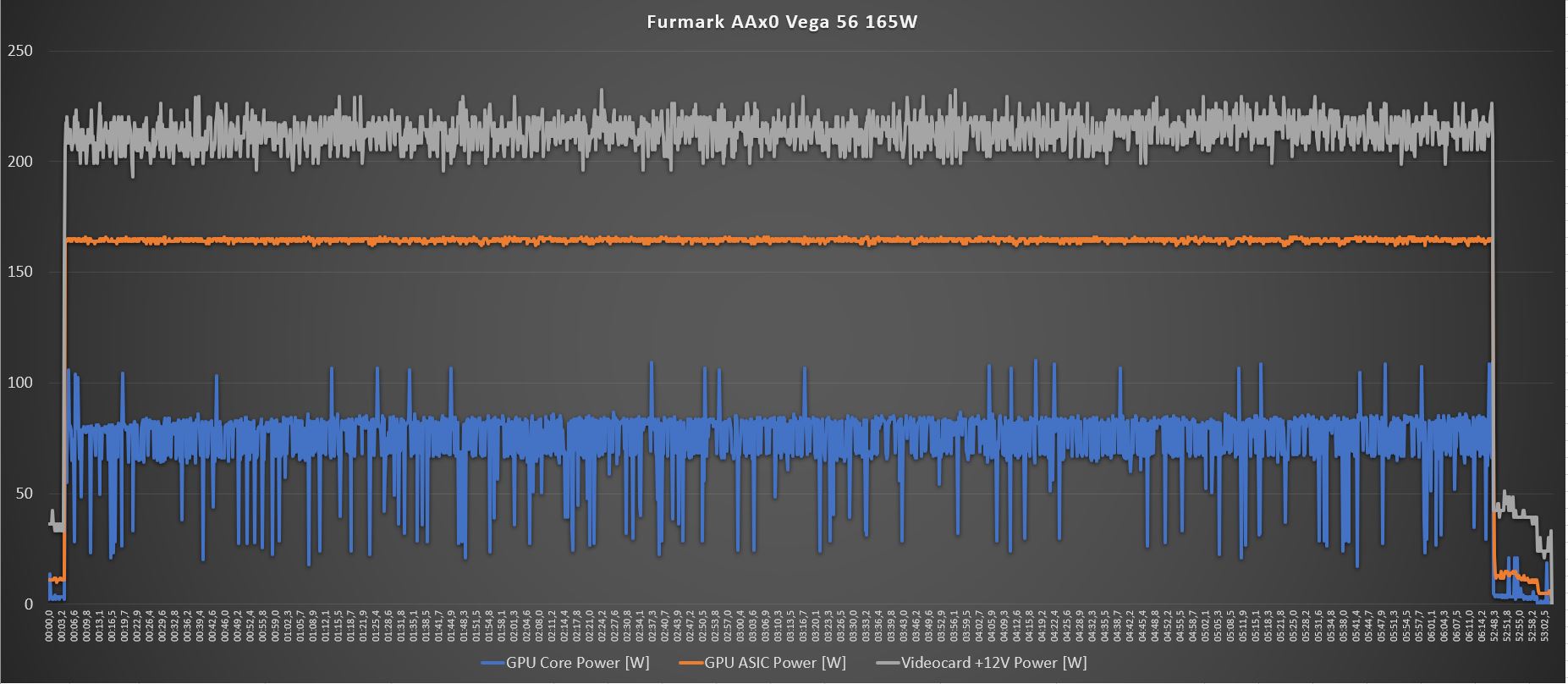Select the Videocard +12V Power [W] legend label
This screenshot has height=684, width=1568.
[994, 663]
